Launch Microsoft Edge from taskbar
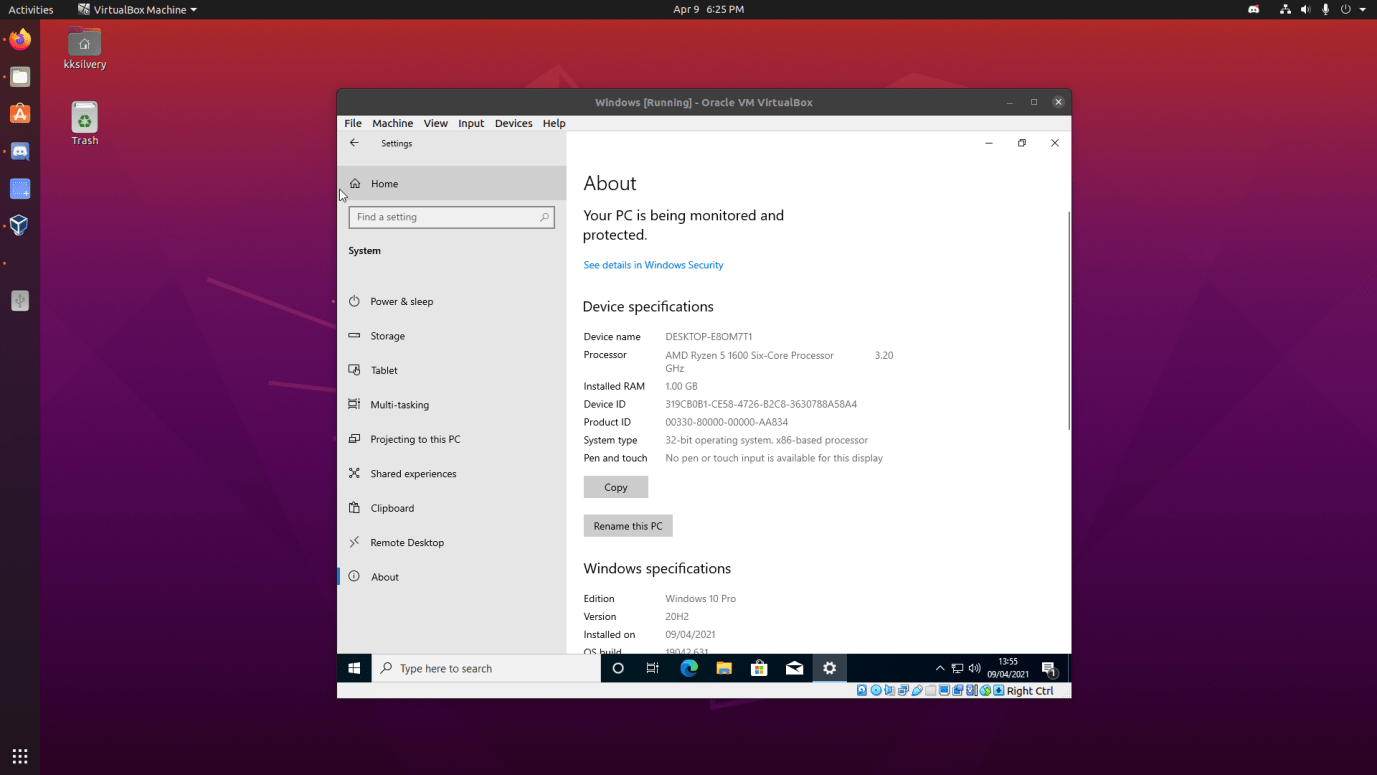Image resolution: width=1377 pixels, height=775 pixels. pos(689,668)
